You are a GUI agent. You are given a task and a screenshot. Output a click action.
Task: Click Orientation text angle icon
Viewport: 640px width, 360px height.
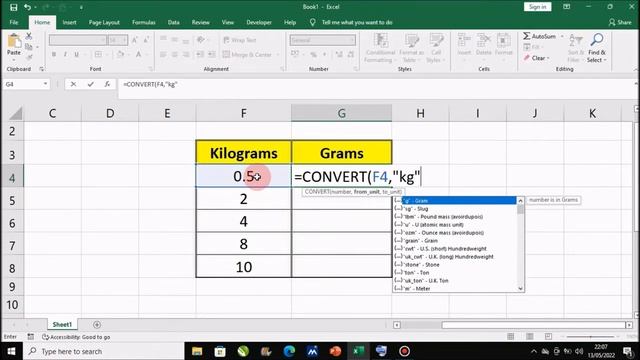pos(200,40)
